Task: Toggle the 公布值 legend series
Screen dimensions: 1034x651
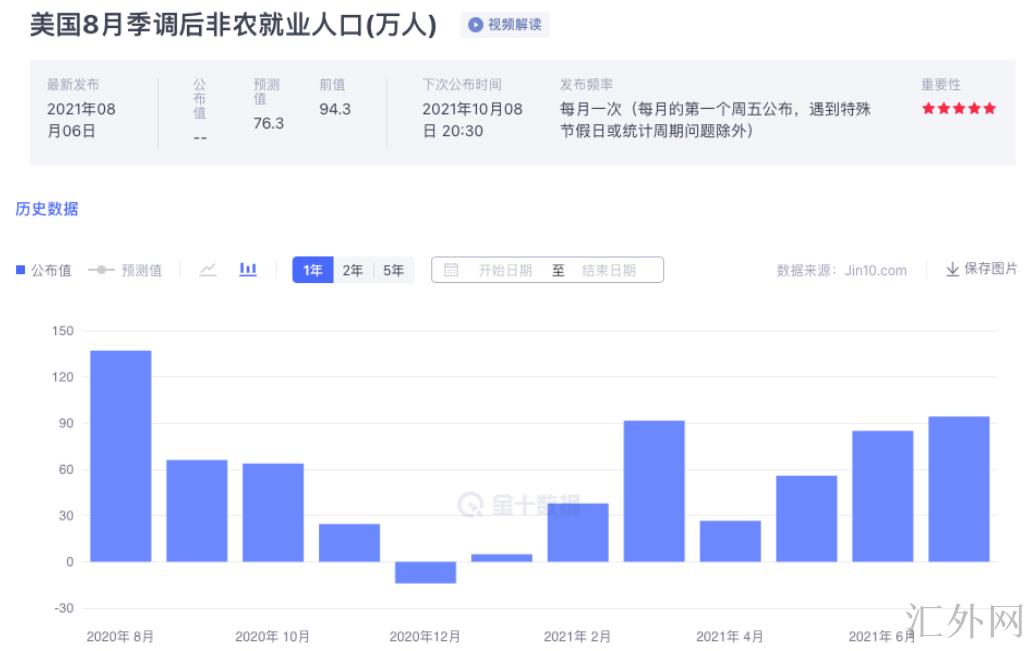Action: (x=44, y=270)
